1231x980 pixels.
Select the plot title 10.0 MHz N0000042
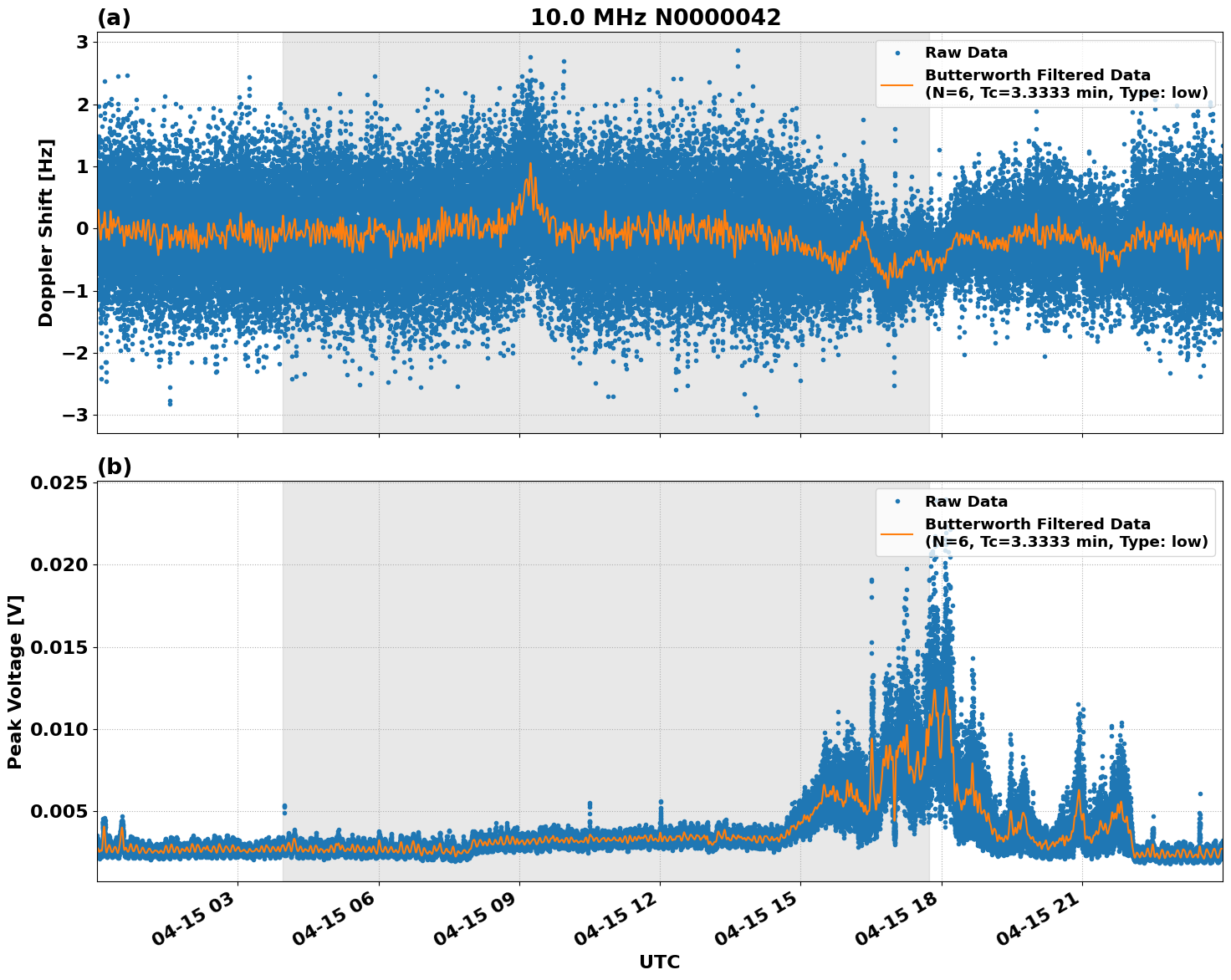point(657,17)
